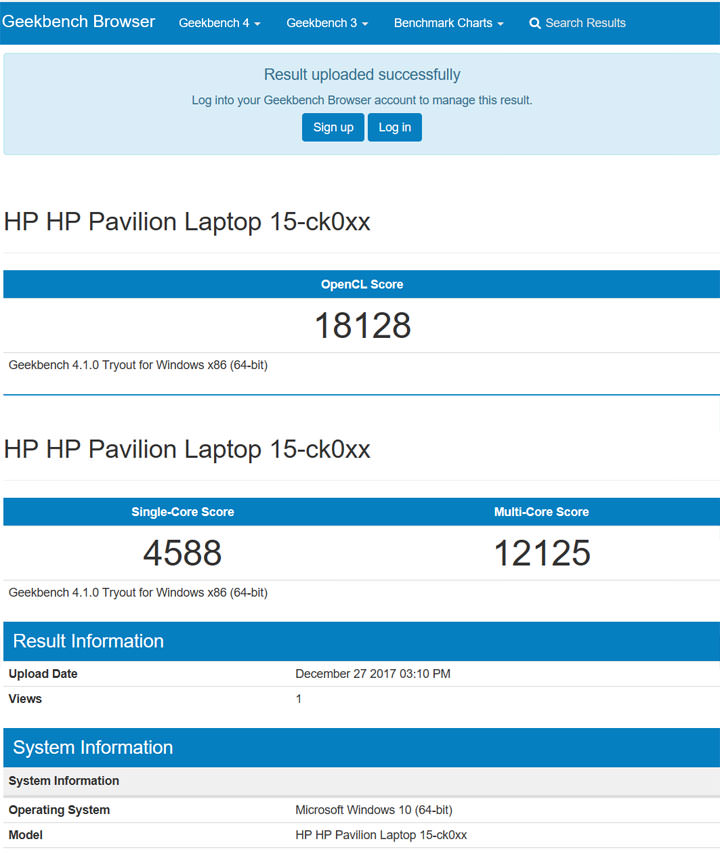This screenshot has width=720, height=854.
Task: Click the Operating System label
Action: 59,810
